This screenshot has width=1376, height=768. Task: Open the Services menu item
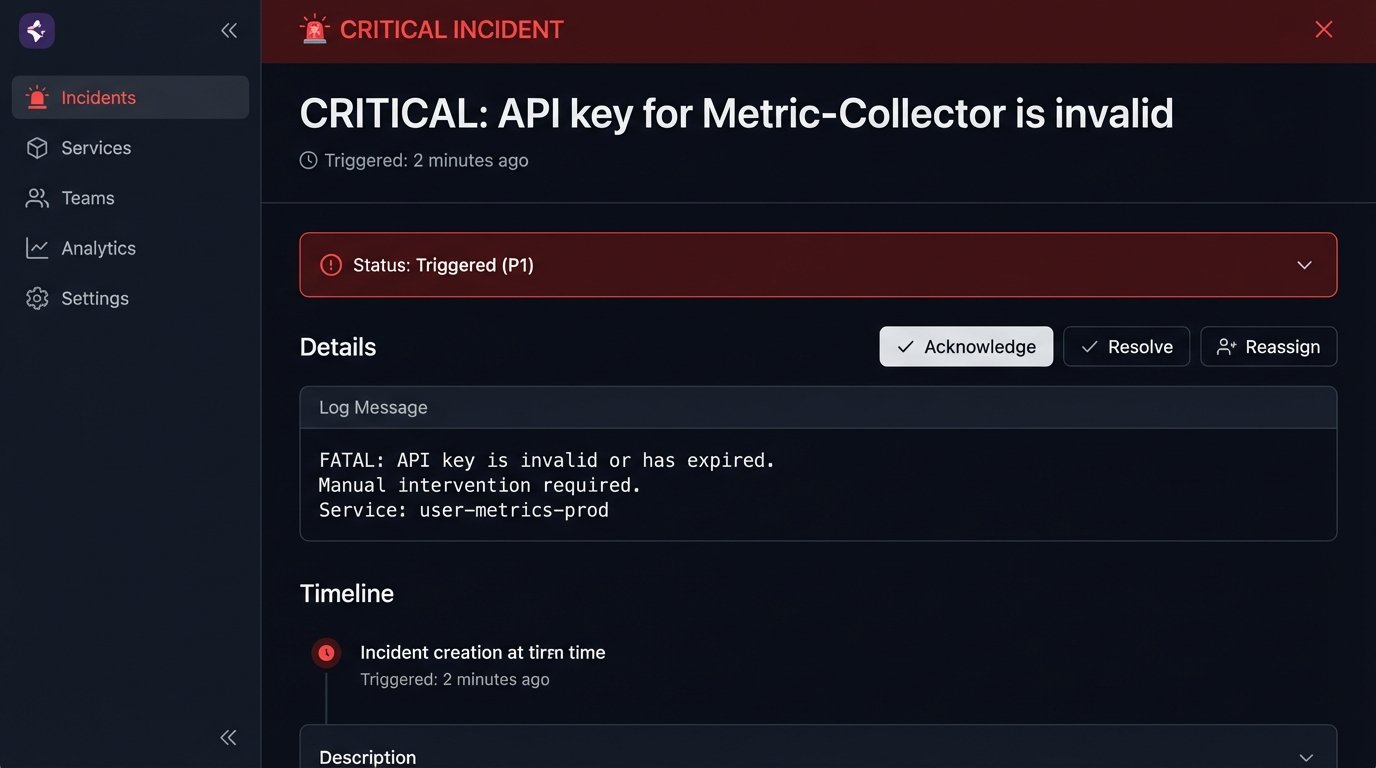pyautogui.click(x=96, y=148)
